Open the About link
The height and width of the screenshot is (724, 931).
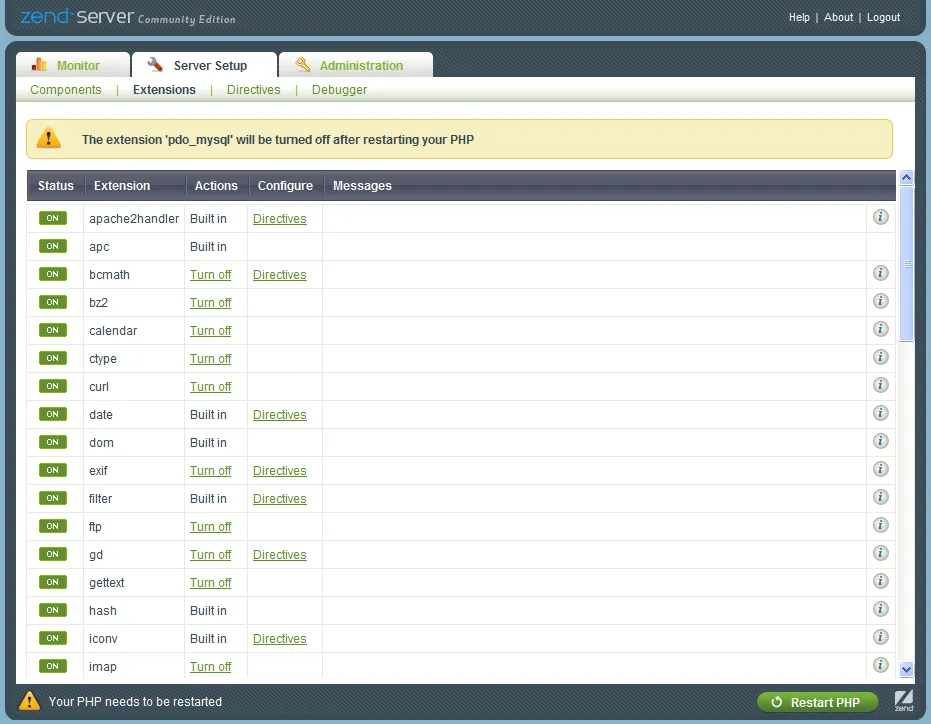(x=838, y=17)
